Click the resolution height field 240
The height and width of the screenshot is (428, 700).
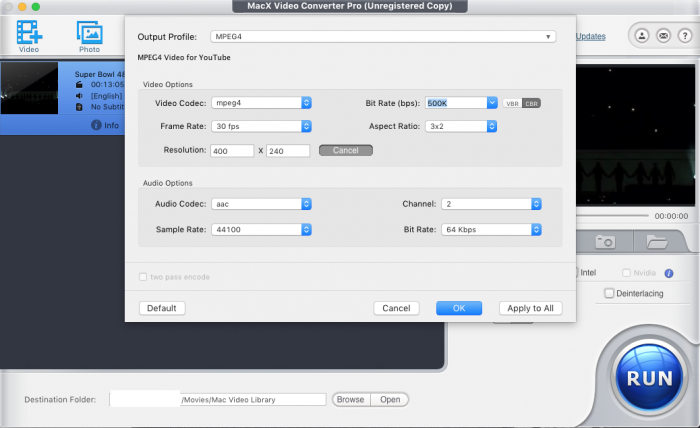point(288,151)
